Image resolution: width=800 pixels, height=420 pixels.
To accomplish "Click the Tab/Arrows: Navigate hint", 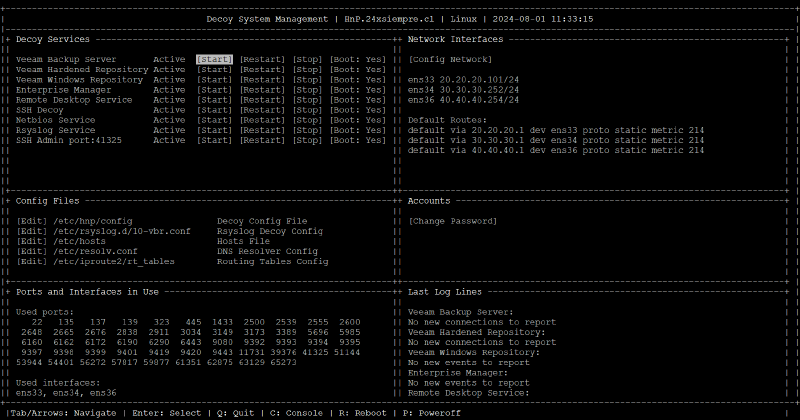I will [x=64, y=413].
